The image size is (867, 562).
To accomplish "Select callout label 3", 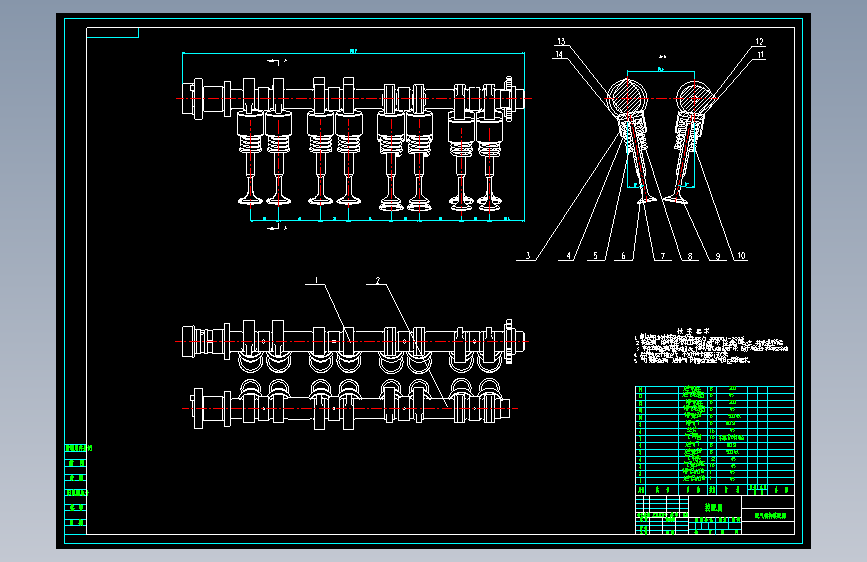I will tap(528, 256).
